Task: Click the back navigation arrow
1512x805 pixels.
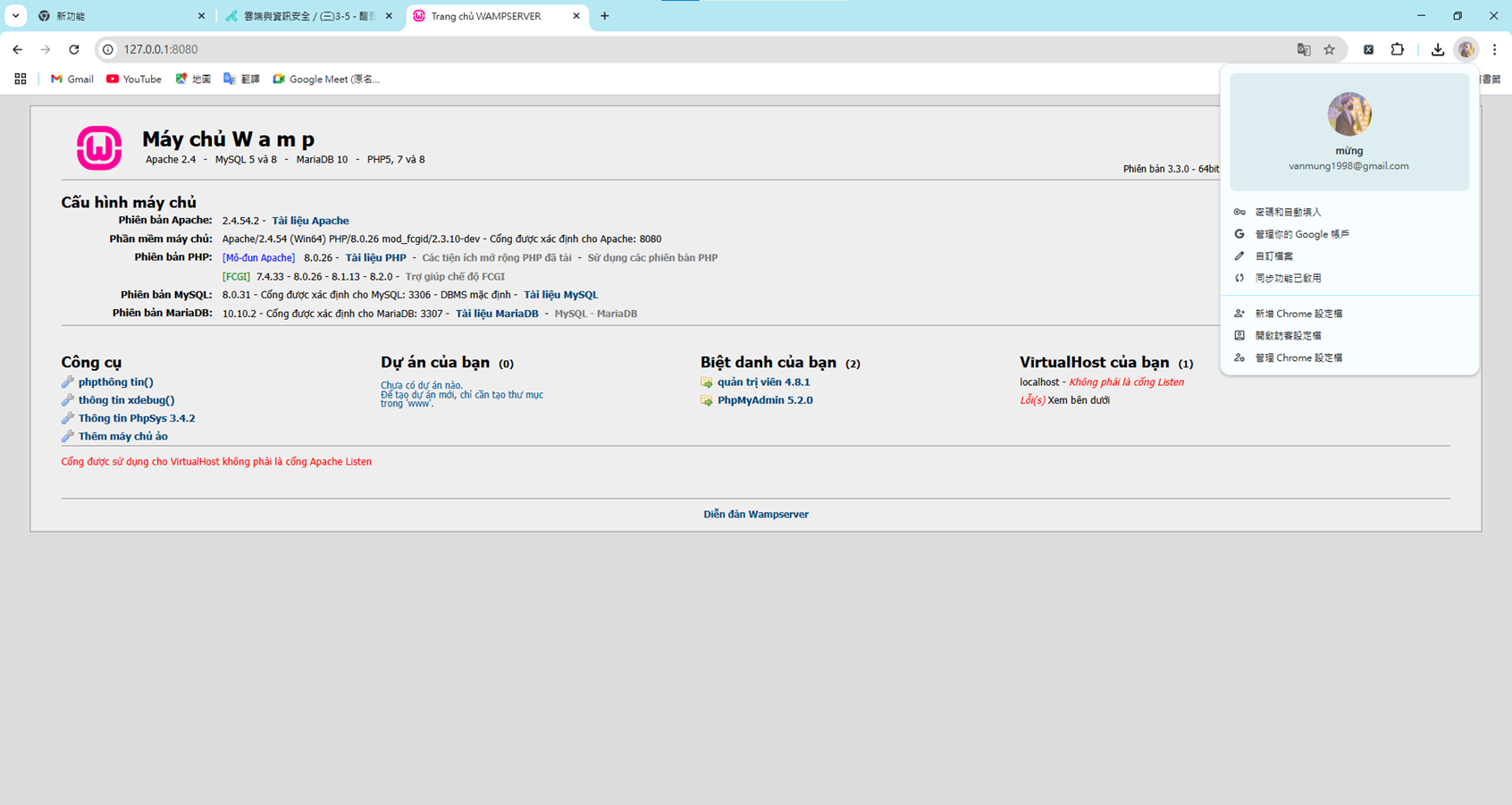Action: 18,50
